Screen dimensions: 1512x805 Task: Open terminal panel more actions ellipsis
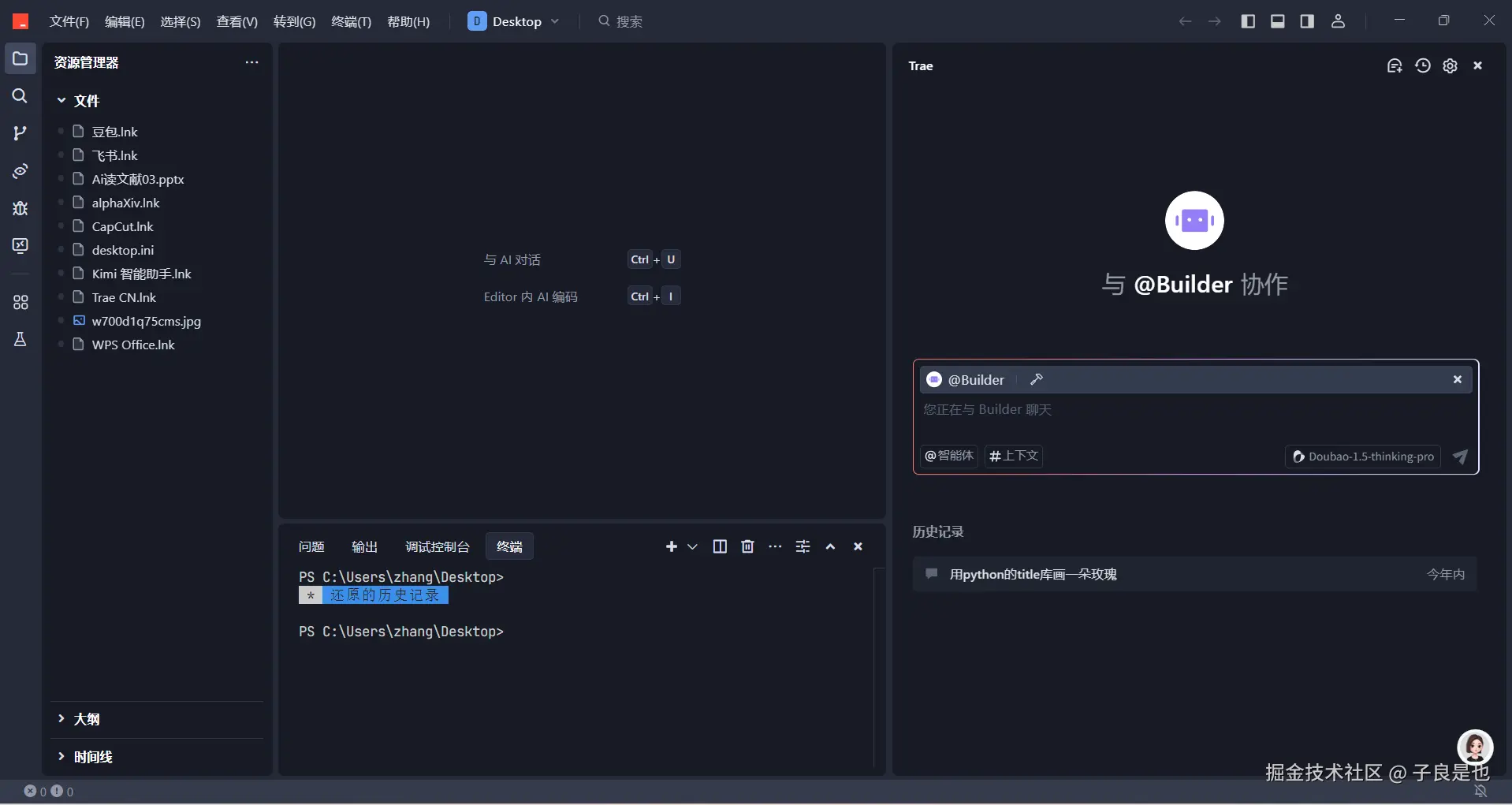pyautogui.click(x=776, y=546)
